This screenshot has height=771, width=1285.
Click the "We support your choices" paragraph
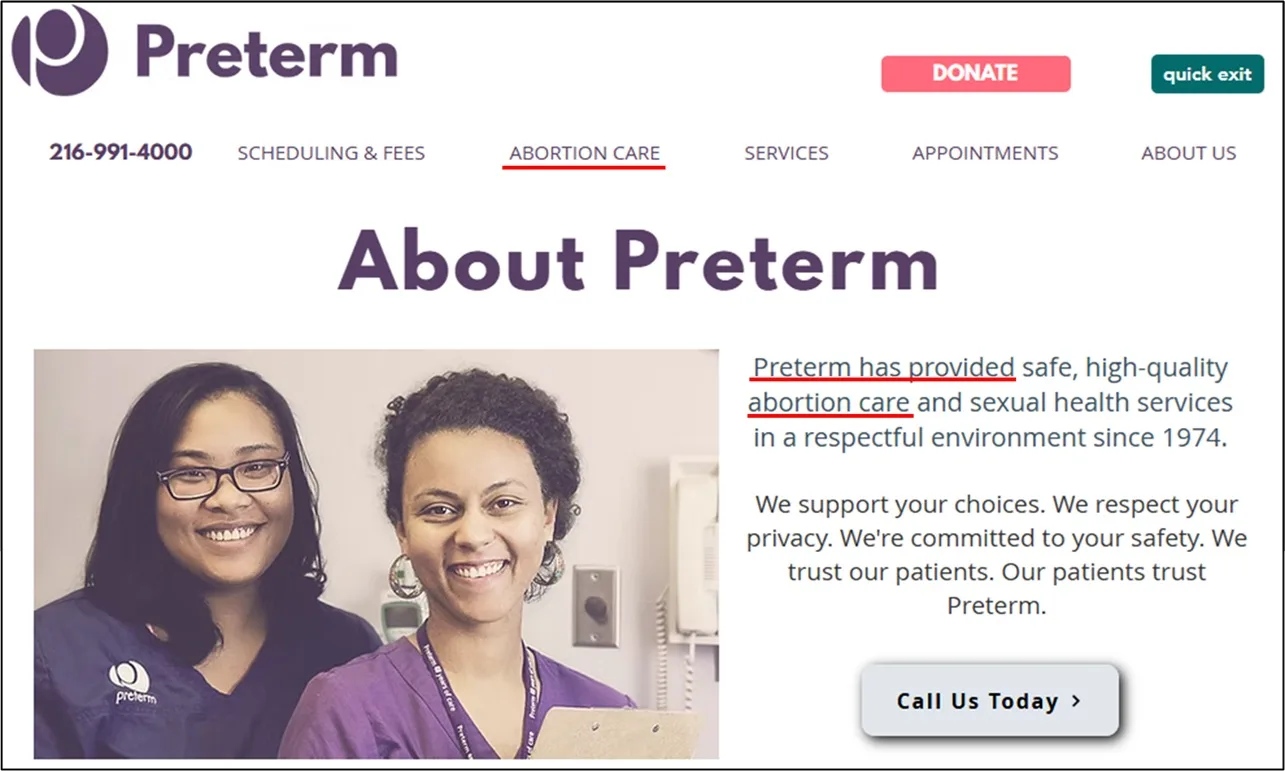coord(996,554)
